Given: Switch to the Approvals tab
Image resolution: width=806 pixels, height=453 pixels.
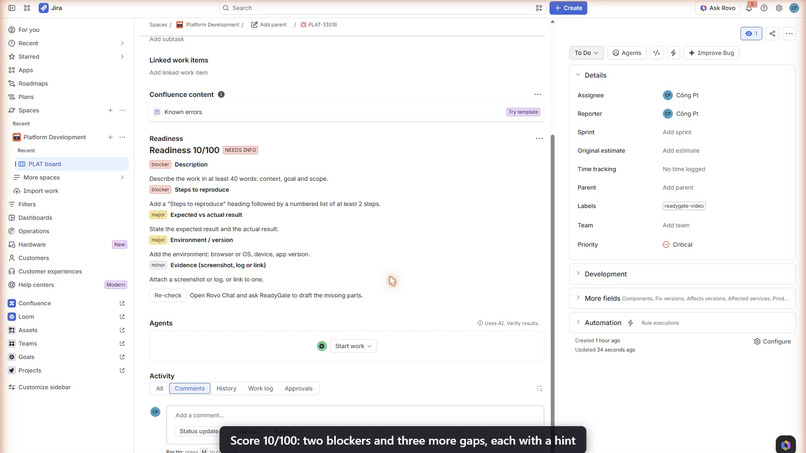Looking at the screenshot, I should [x=299, y=389].
